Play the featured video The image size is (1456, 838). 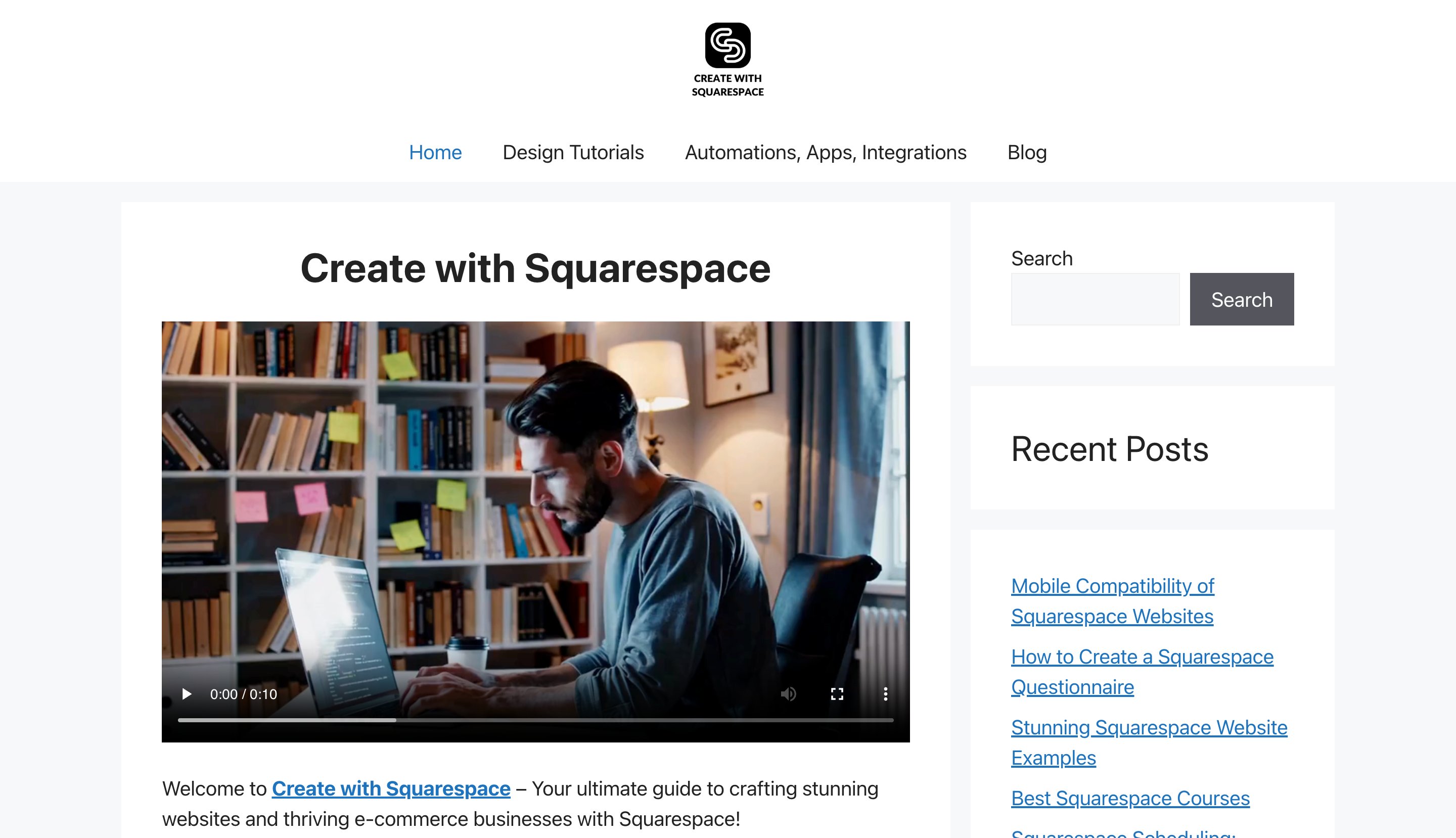pyautogui.click(x=186, y=693)
